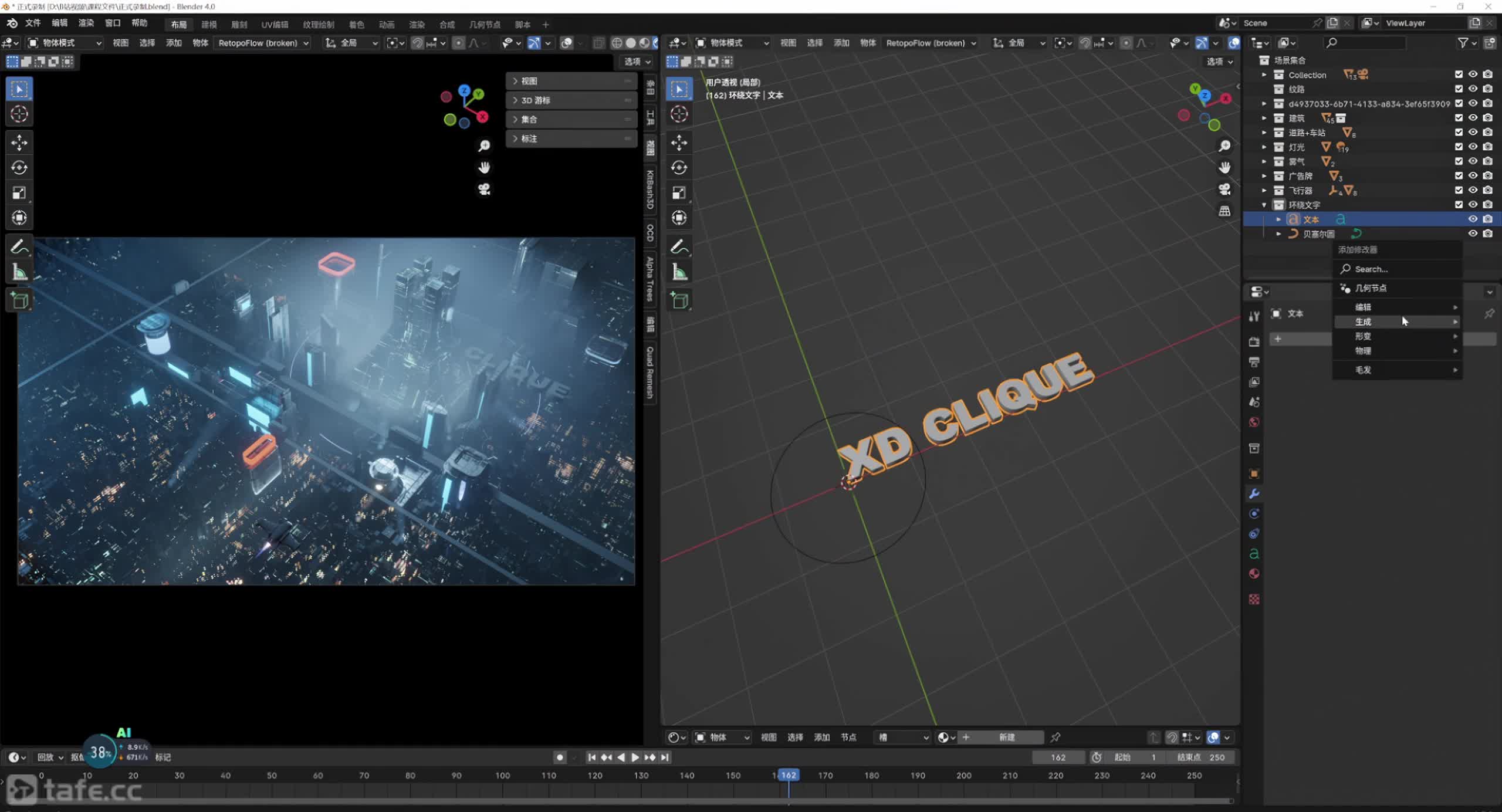Select the Transform tool in right viewport

(679, 218)
